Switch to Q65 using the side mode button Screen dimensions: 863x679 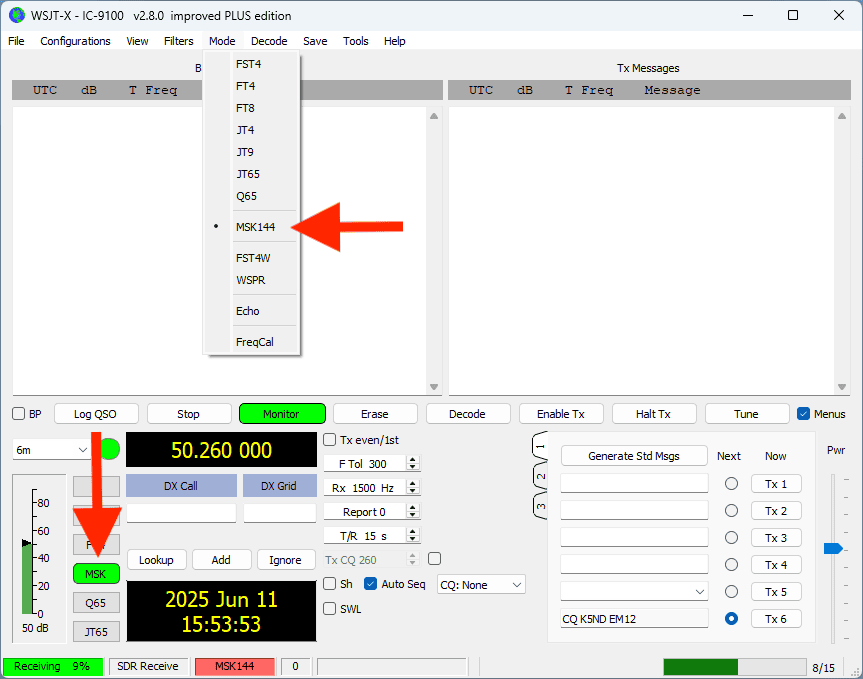[x=95, y=603]
